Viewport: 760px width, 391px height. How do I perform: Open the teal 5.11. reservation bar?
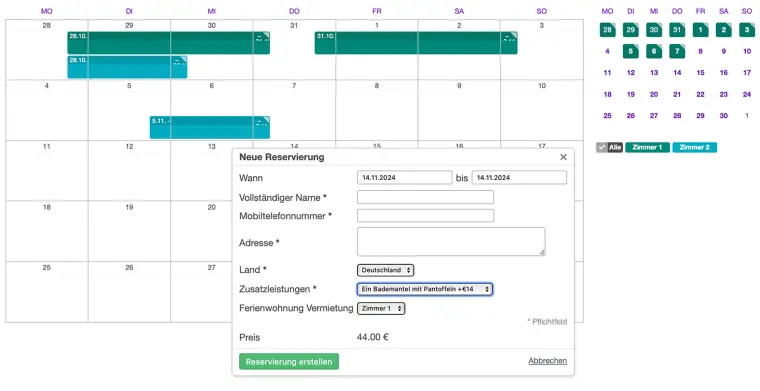[210, 127]
